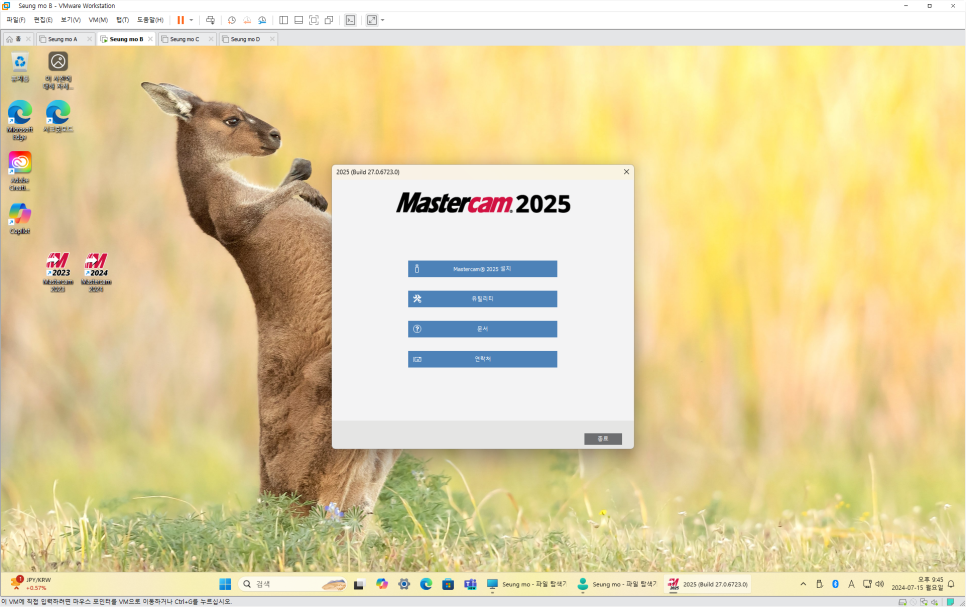The image size is (966, 607).
Task: Click VMware pause (suspend) VM icon
Action: coord(181,20)
